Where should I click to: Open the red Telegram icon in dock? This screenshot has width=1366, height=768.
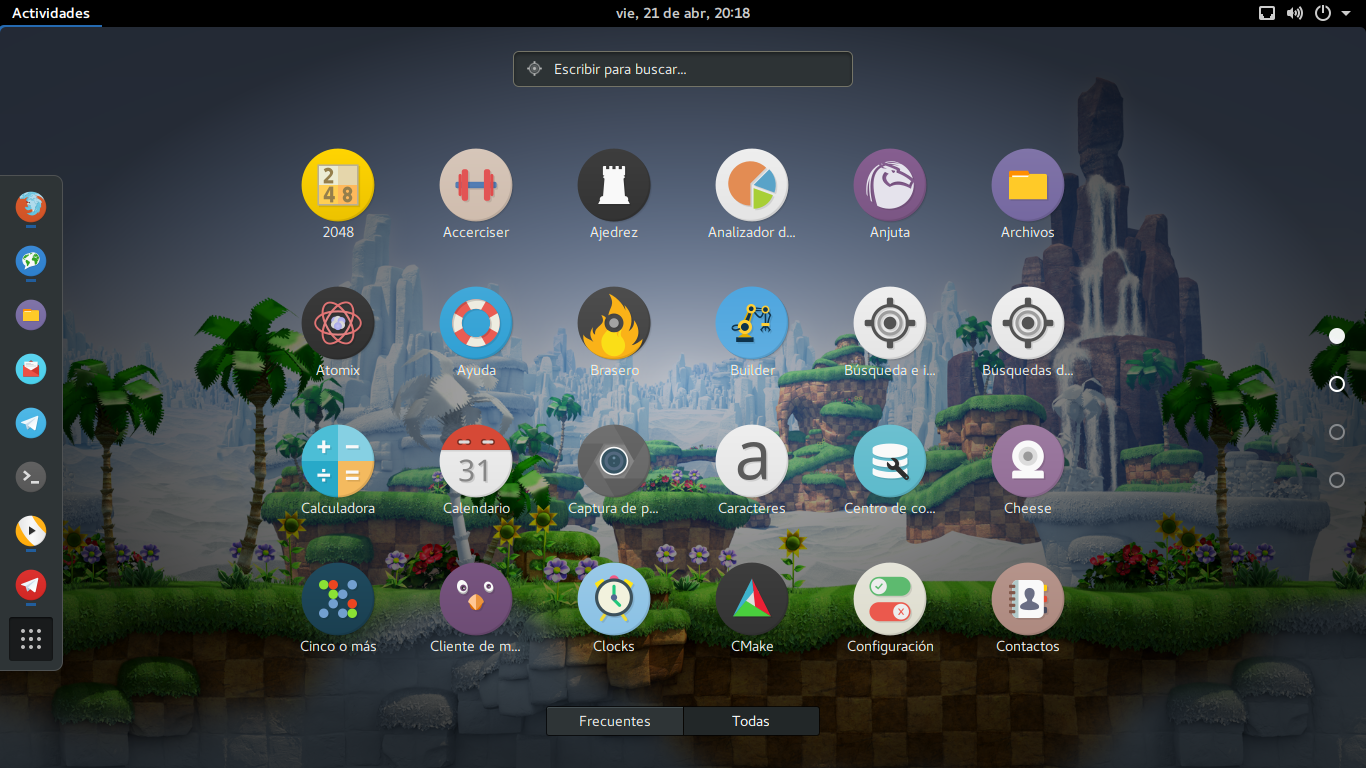[x=31, y=585]
